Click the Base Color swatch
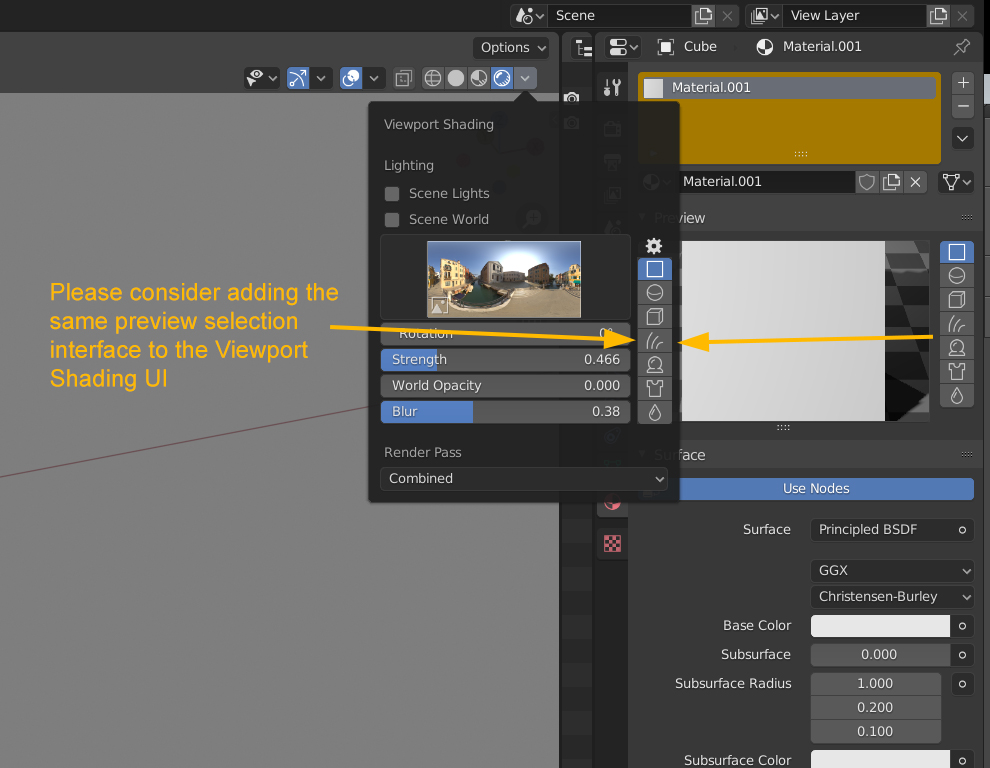The width and height of the screenshot is (990, 768). tap(880, 626)
